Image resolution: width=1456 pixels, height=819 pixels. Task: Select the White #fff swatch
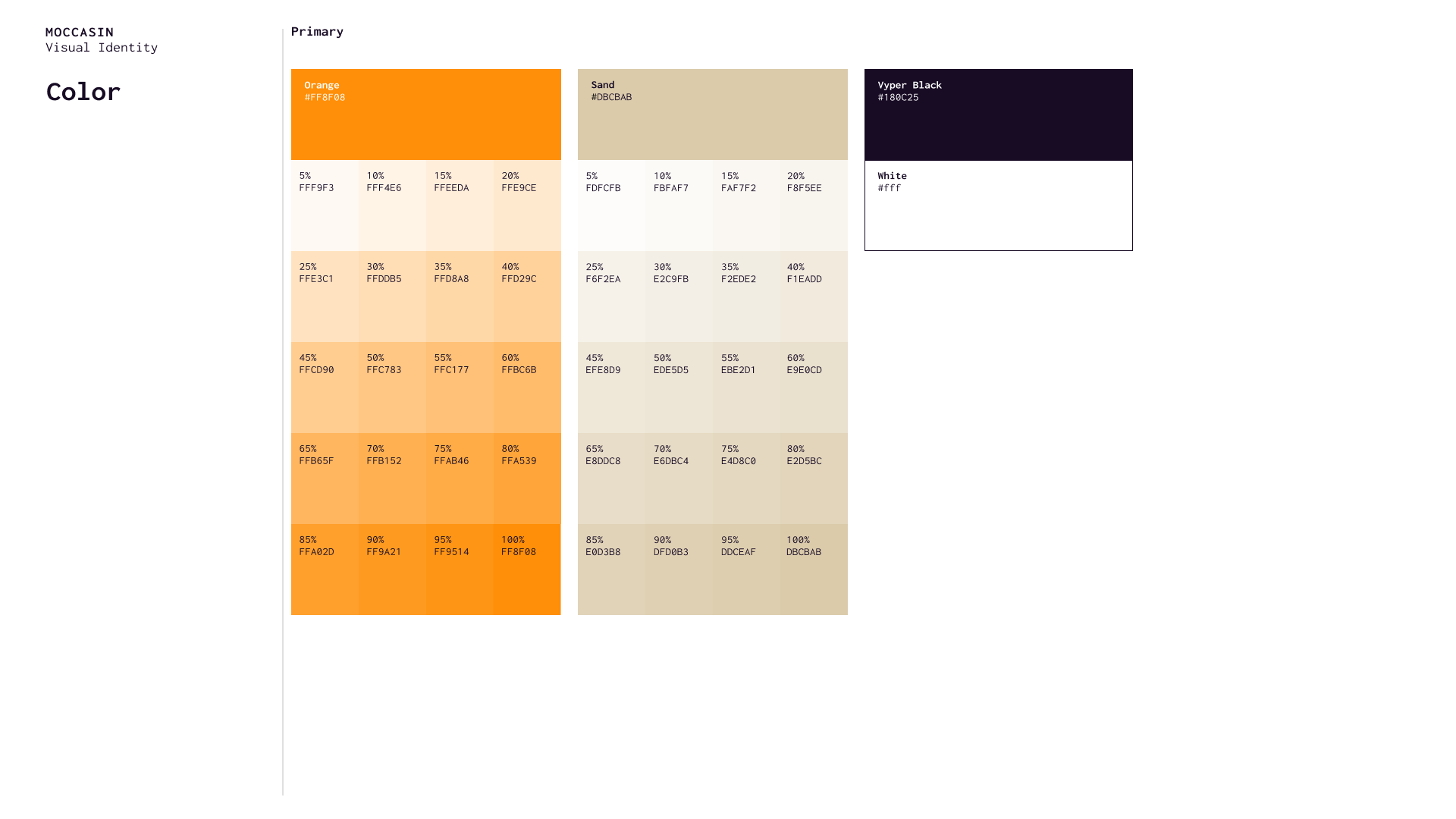tap(998, 206)
